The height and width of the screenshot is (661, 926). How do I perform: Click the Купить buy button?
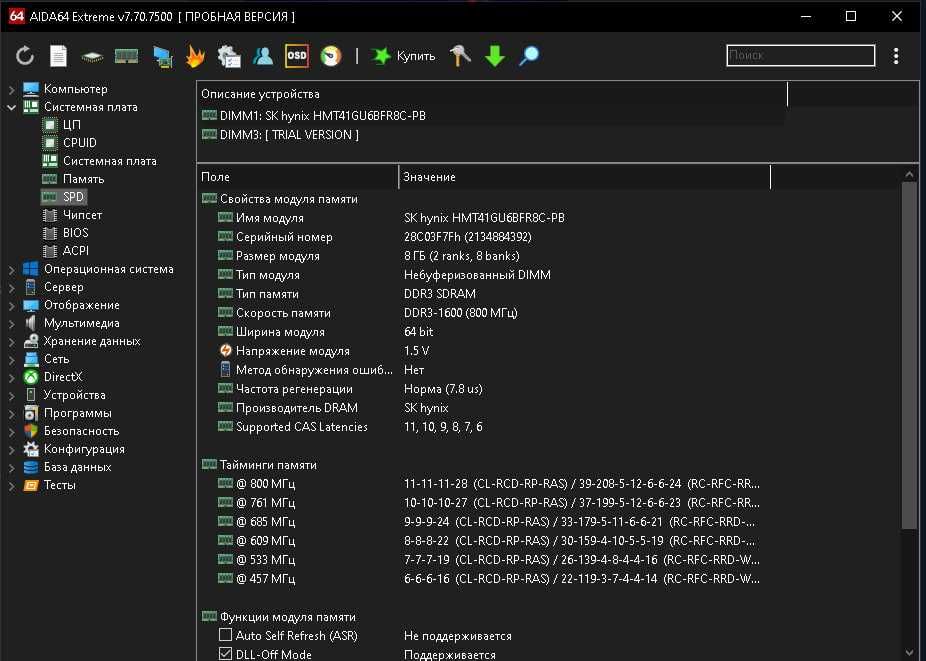(403, 56)
